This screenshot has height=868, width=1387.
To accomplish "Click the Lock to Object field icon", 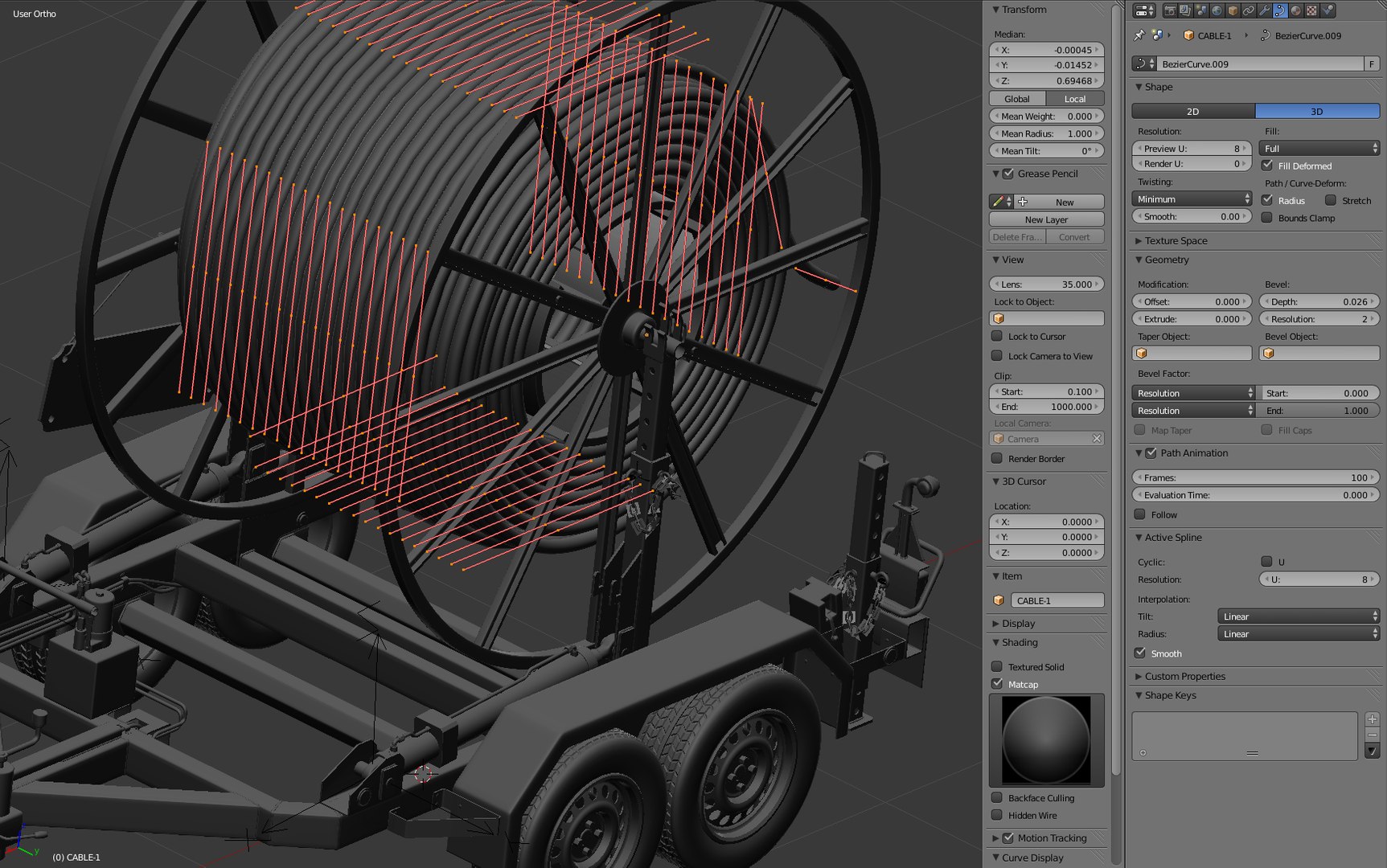I will point(999,319).
